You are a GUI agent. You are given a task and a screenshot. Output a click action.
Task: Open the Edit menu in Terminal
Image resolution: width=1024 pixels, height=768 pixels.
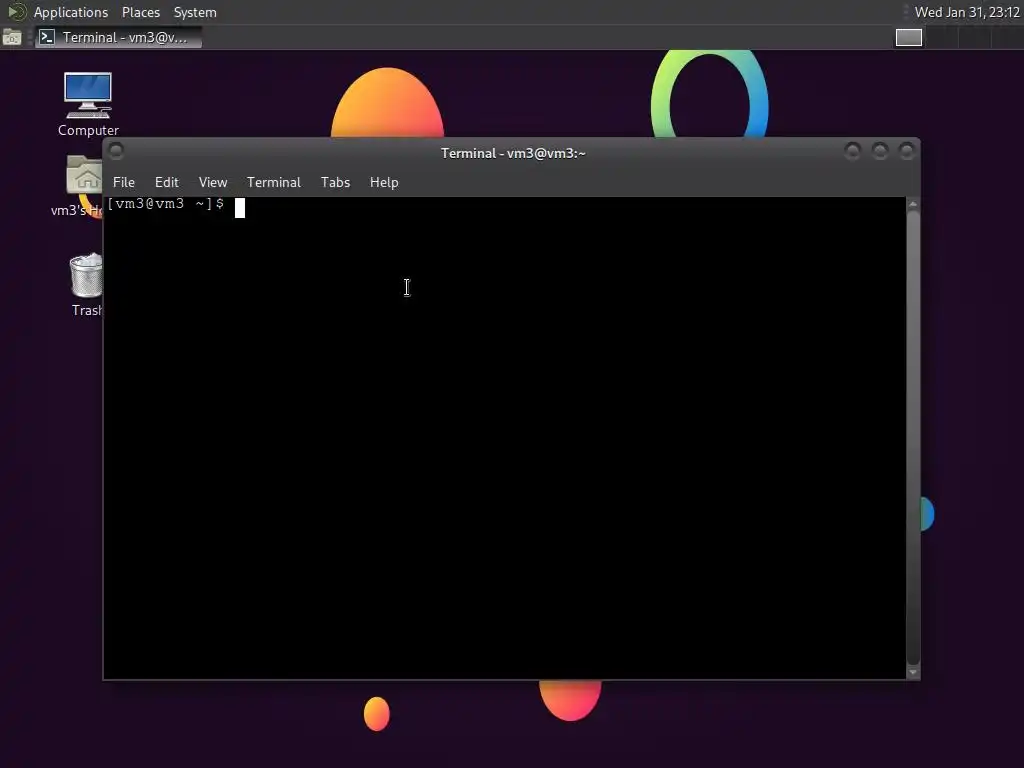167,182
